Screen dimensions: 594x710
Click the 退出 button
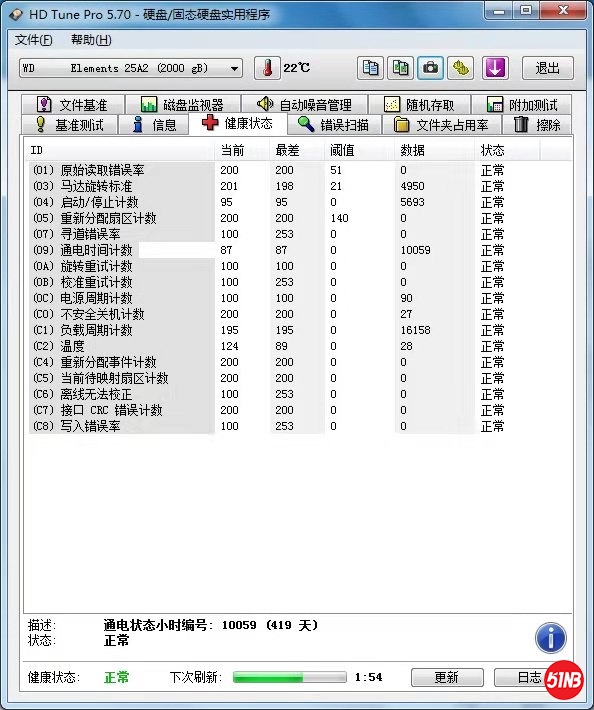coord(547,68)
